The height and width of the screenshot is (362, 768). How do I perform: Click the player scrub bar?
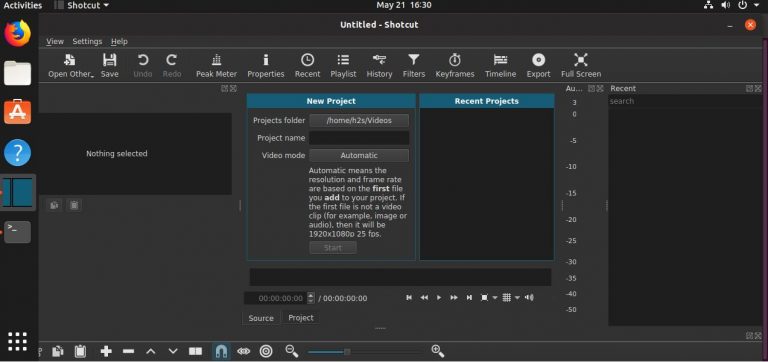(401, 277)
